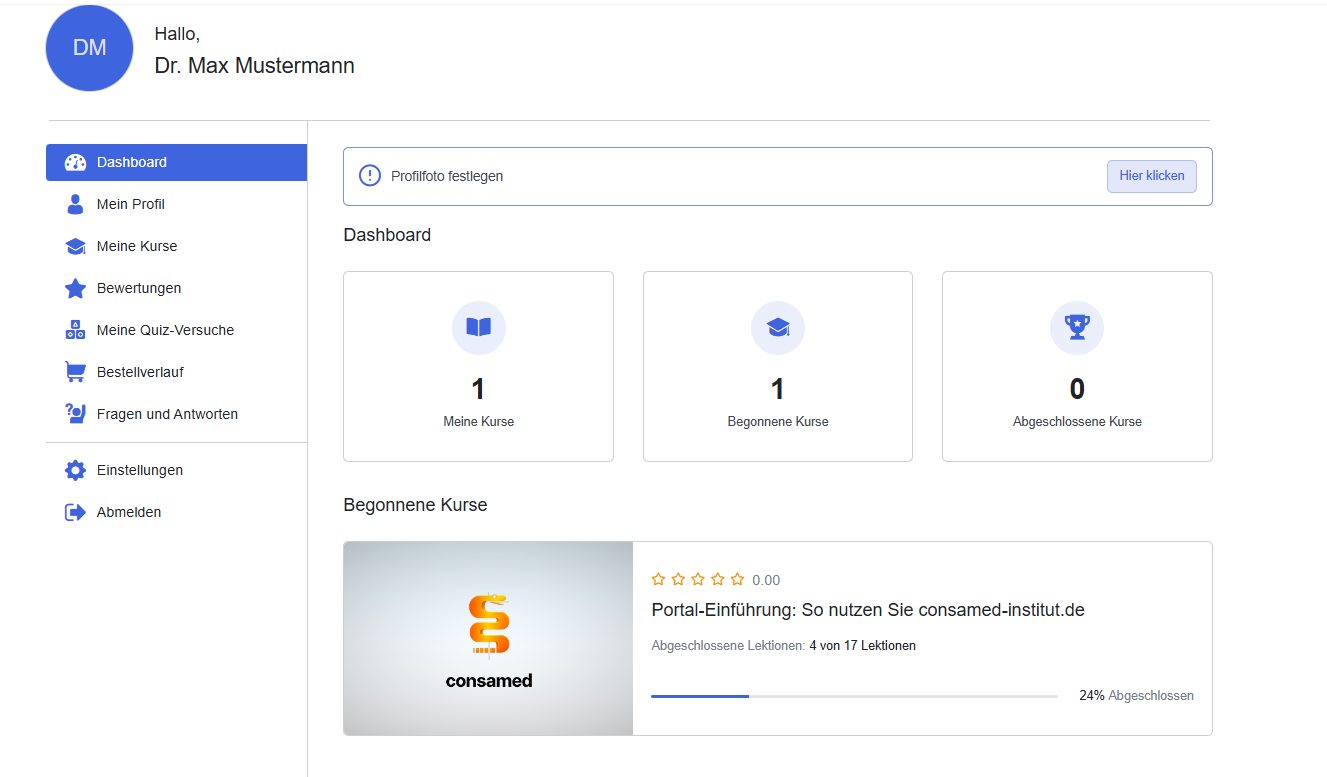Click the Meine Quiz-Versuche blocks icon
Image resolution: width=1327 pixels, height=777 pixels.
[75, 330]
